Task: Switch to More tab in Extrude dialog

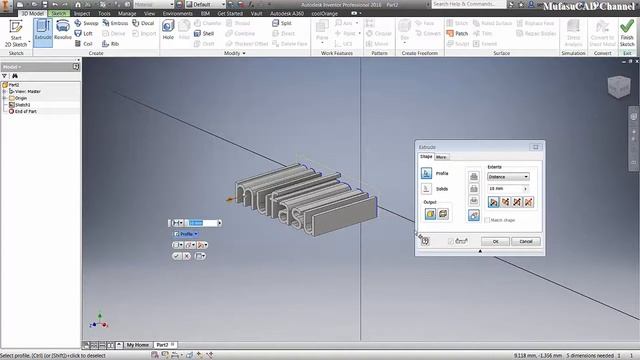Action: (441, 157)
